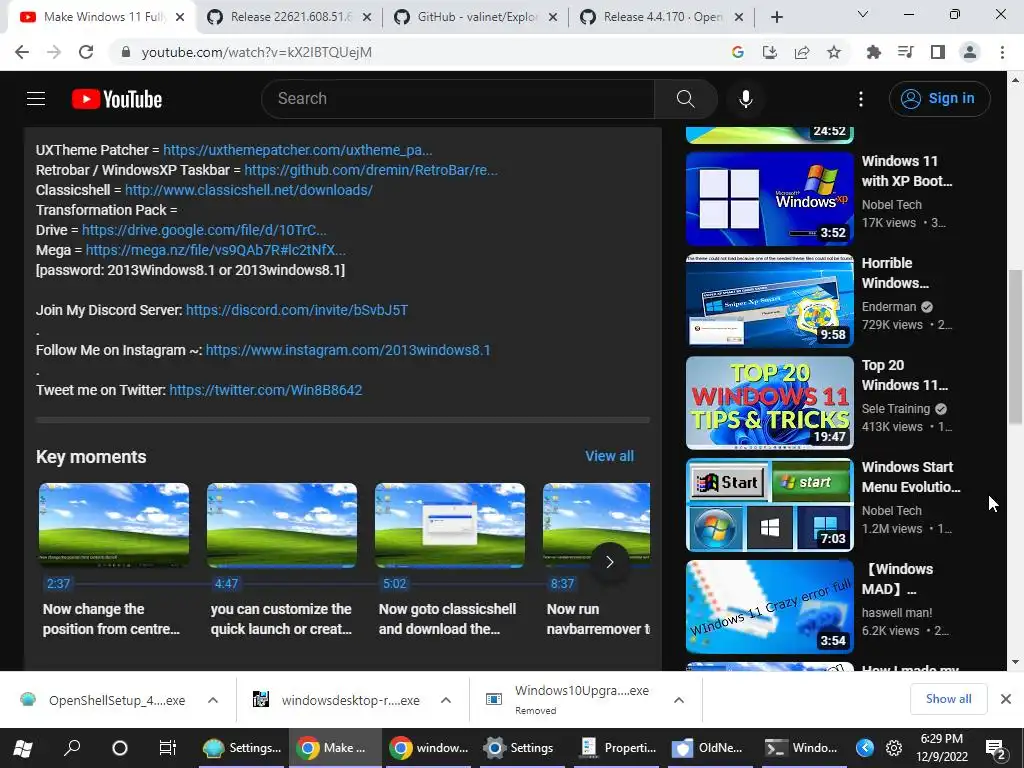Open the Chrome profile avatar
Image resolution: width=1024 pixels, height=768 pixels.
(970, 52)
